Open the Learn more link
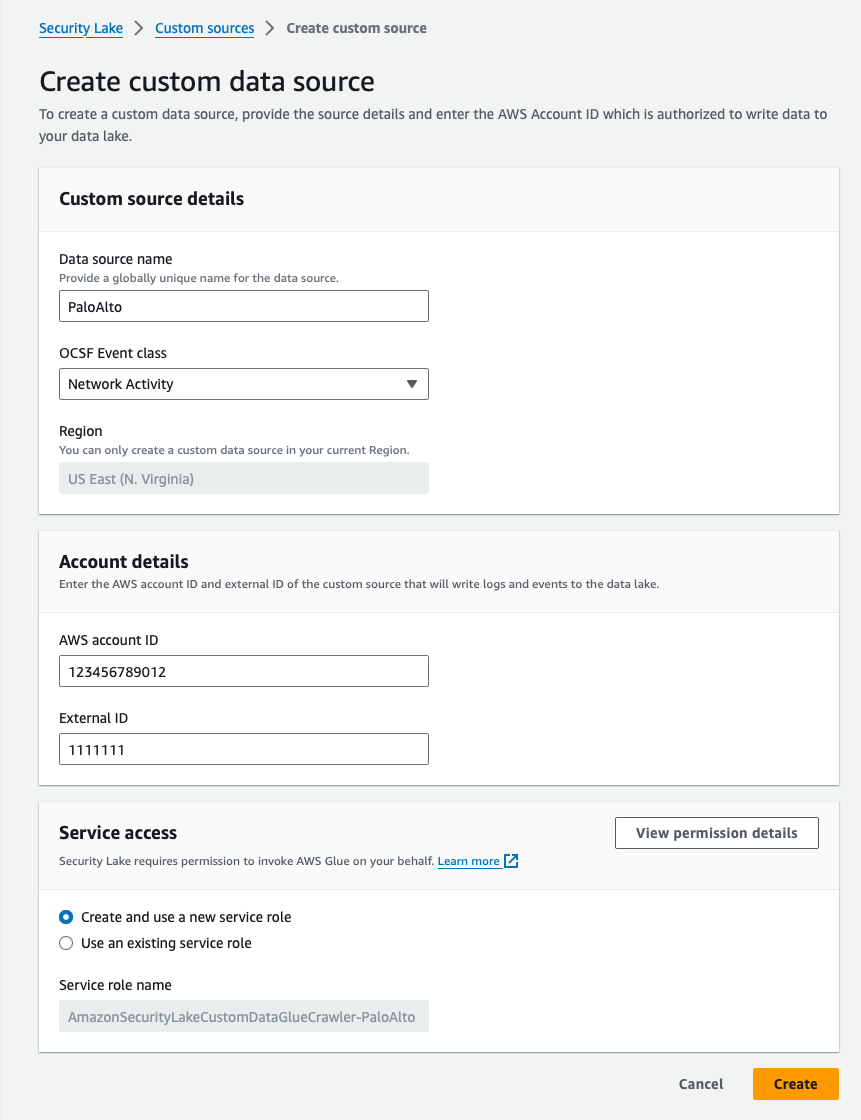The width and height of the screenshot is (861, 1120). pyautogui.click(x=469, y=861)
